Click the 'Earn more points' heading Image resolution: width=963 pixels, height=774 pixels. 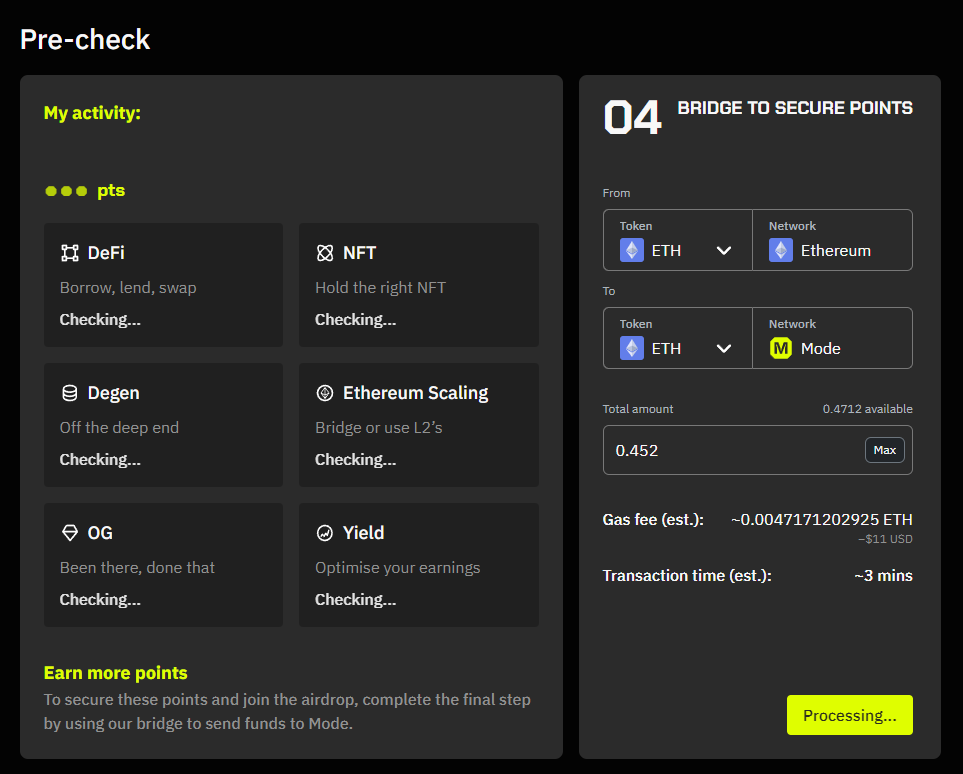115,673
